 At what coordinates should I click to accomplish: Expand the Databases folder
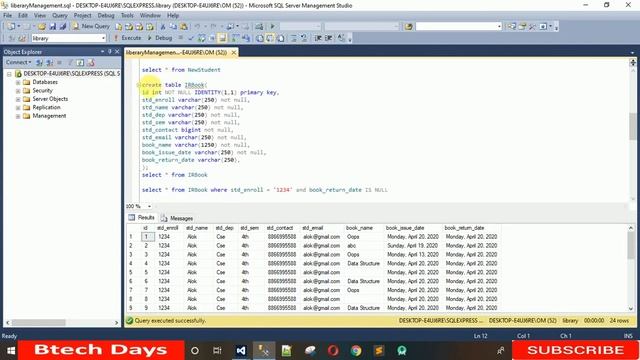18,82
